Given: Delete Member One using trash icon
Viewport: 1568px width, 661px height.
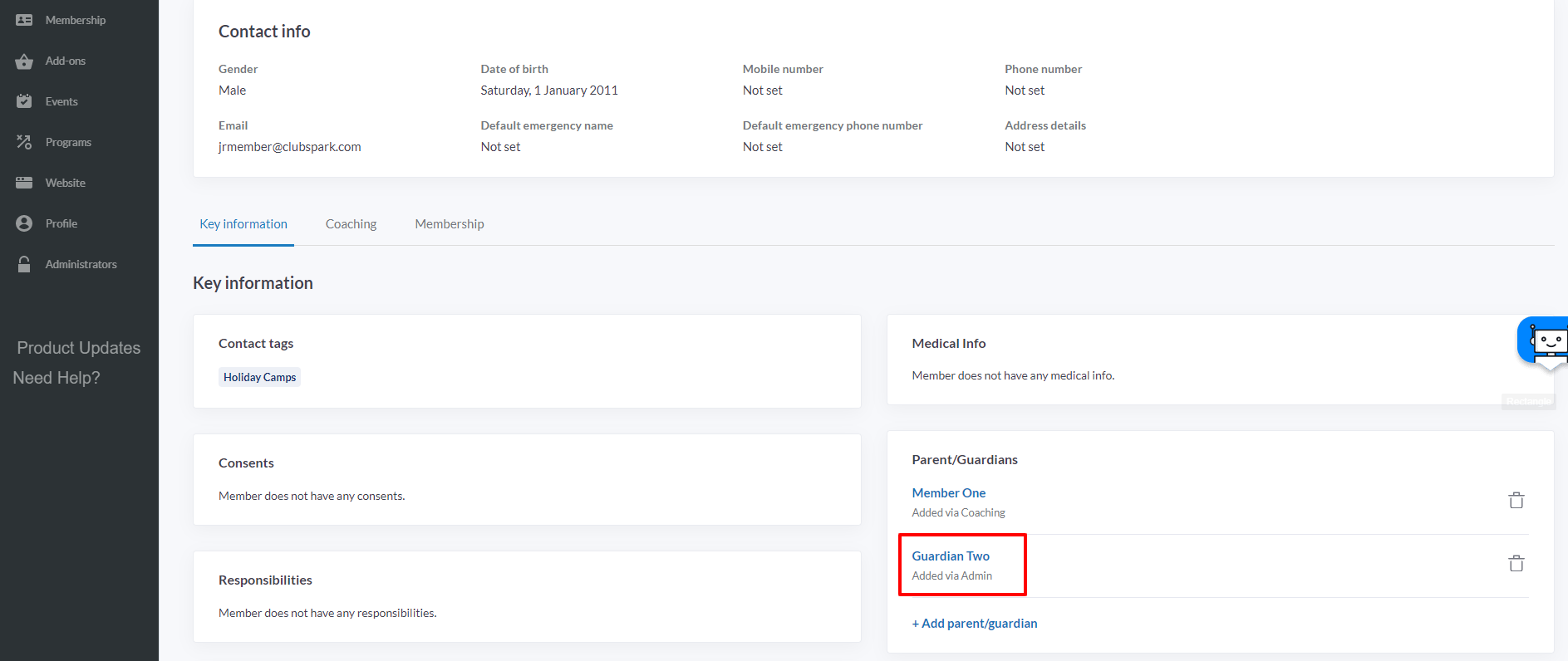Looking at the screenshot, I should [1516, 501].
